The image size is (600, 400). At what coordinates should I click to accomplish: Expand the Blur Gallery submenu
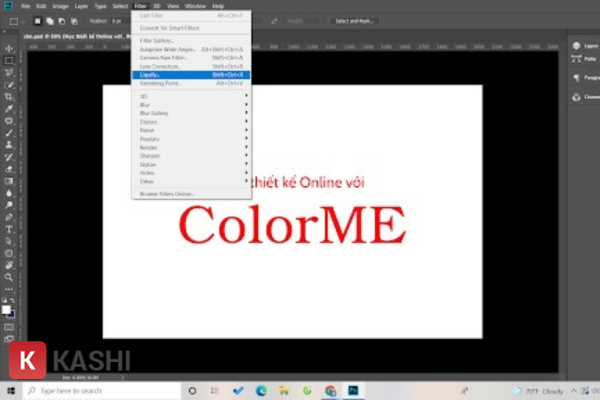pos(191,113)
